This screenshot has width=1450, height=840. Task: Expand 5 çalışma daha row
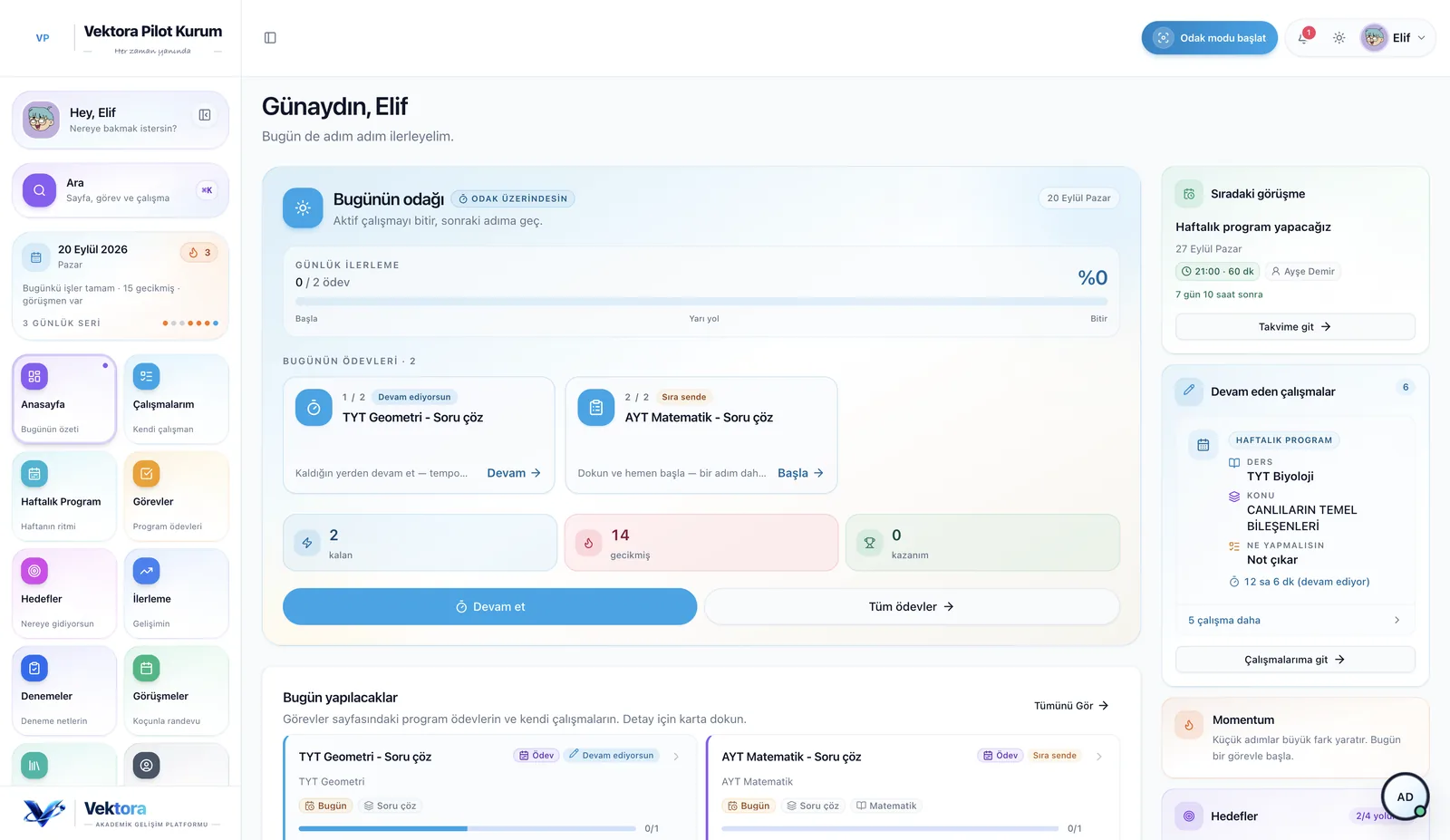click(x=1295, y=621)
